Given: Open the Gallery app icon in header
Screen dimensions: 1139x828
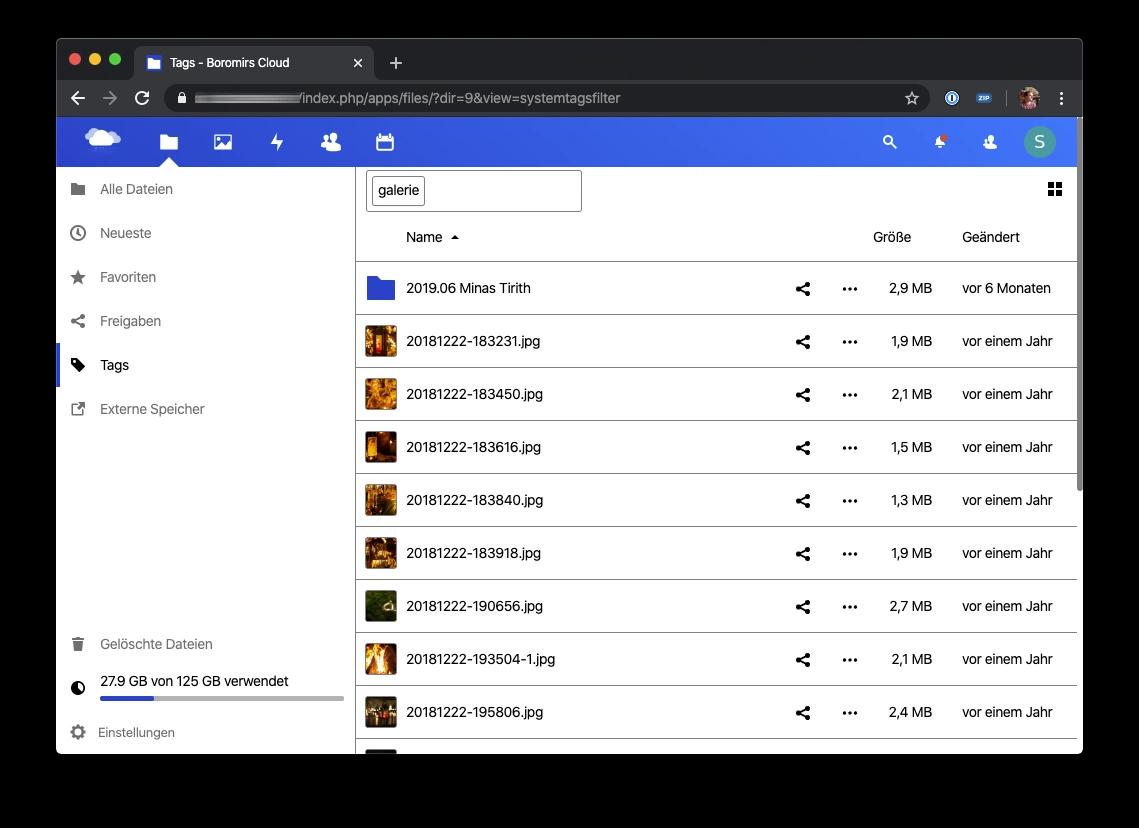Looking at the screenshot, I should [223, 142].
